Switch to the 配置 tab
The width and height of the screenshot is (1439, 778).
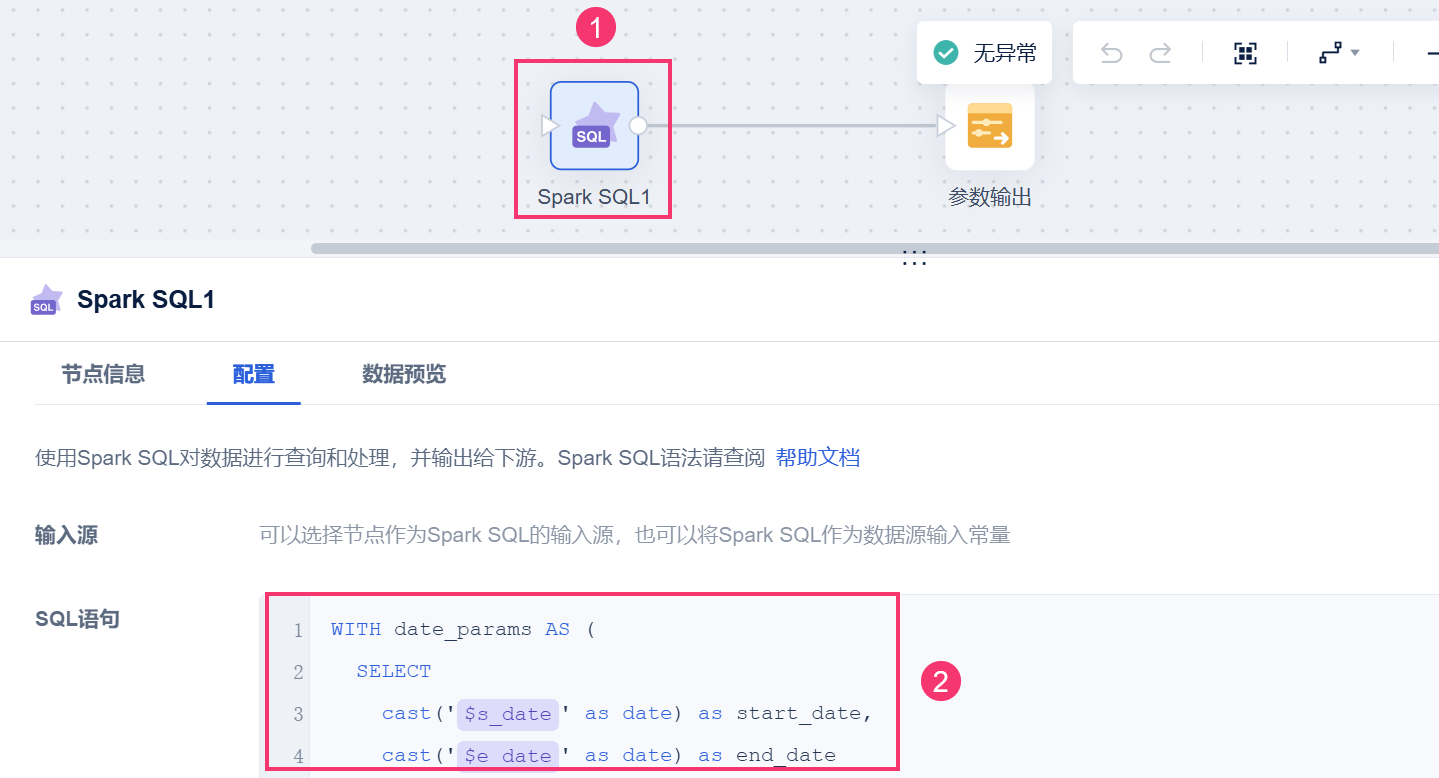pos(254,374)
